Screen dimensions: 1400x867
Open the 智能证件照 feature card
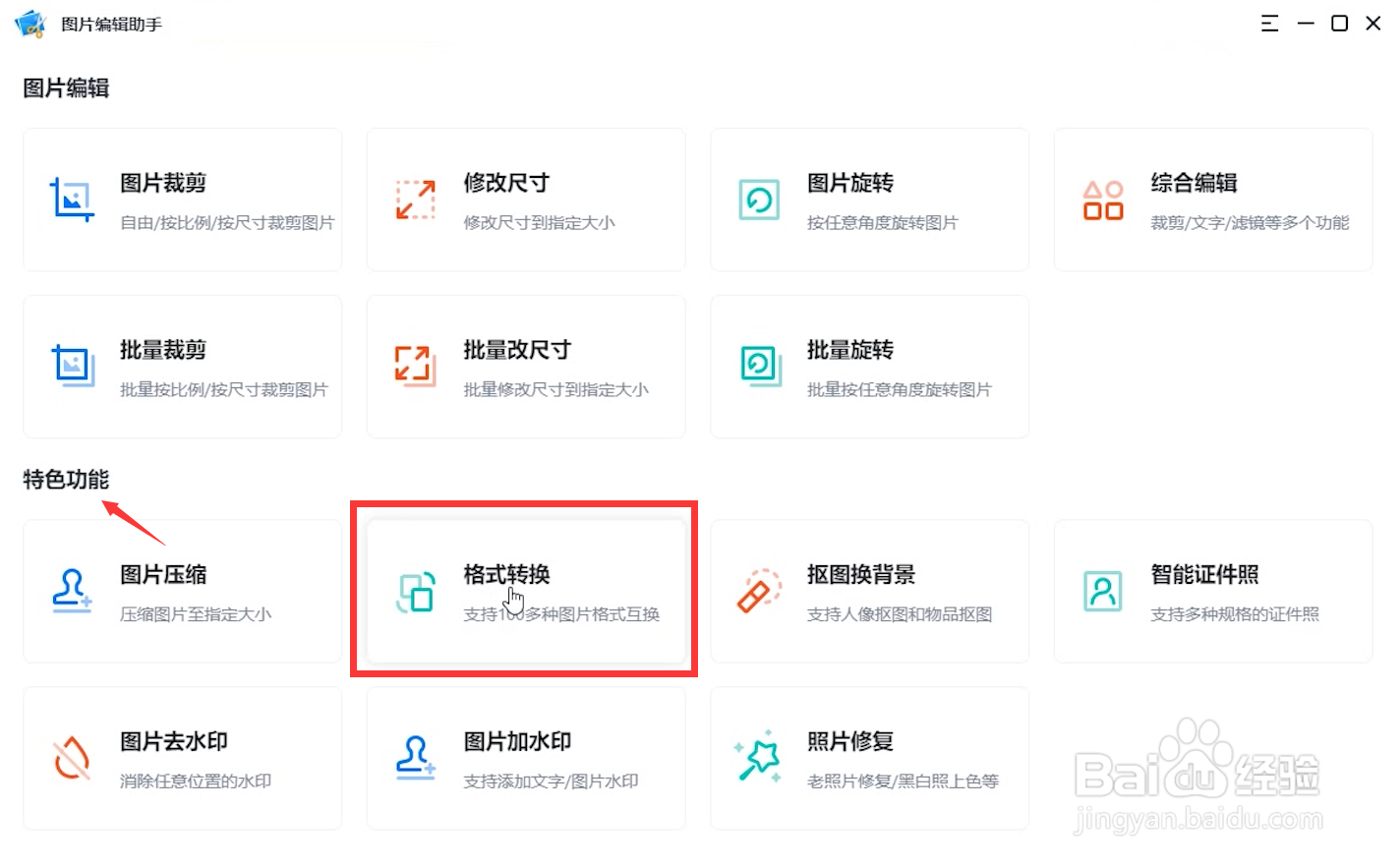click(x=1212, y=591)
